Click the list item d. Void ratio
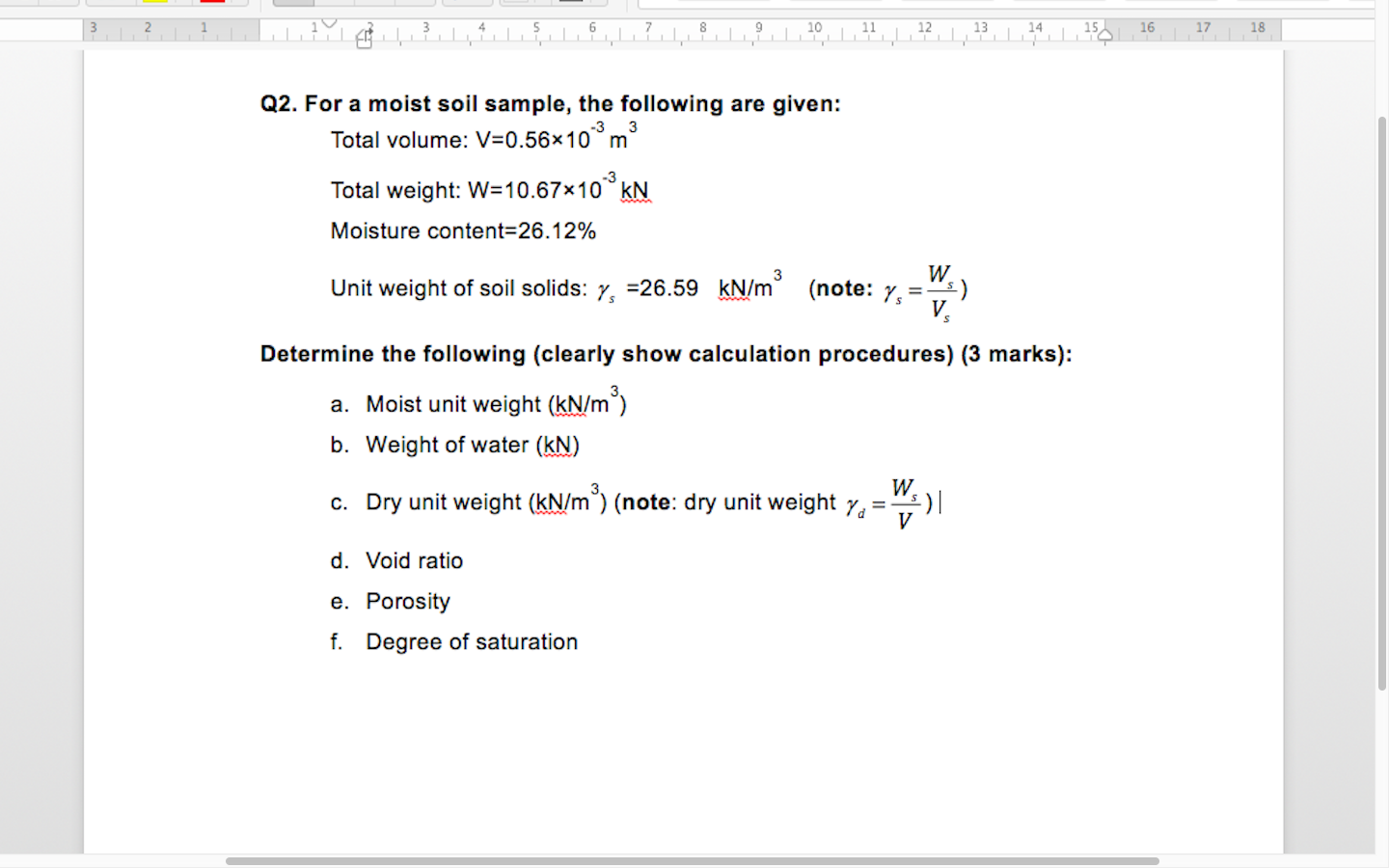The width and height of the screenshot is (1389, 868). [414, 560]
